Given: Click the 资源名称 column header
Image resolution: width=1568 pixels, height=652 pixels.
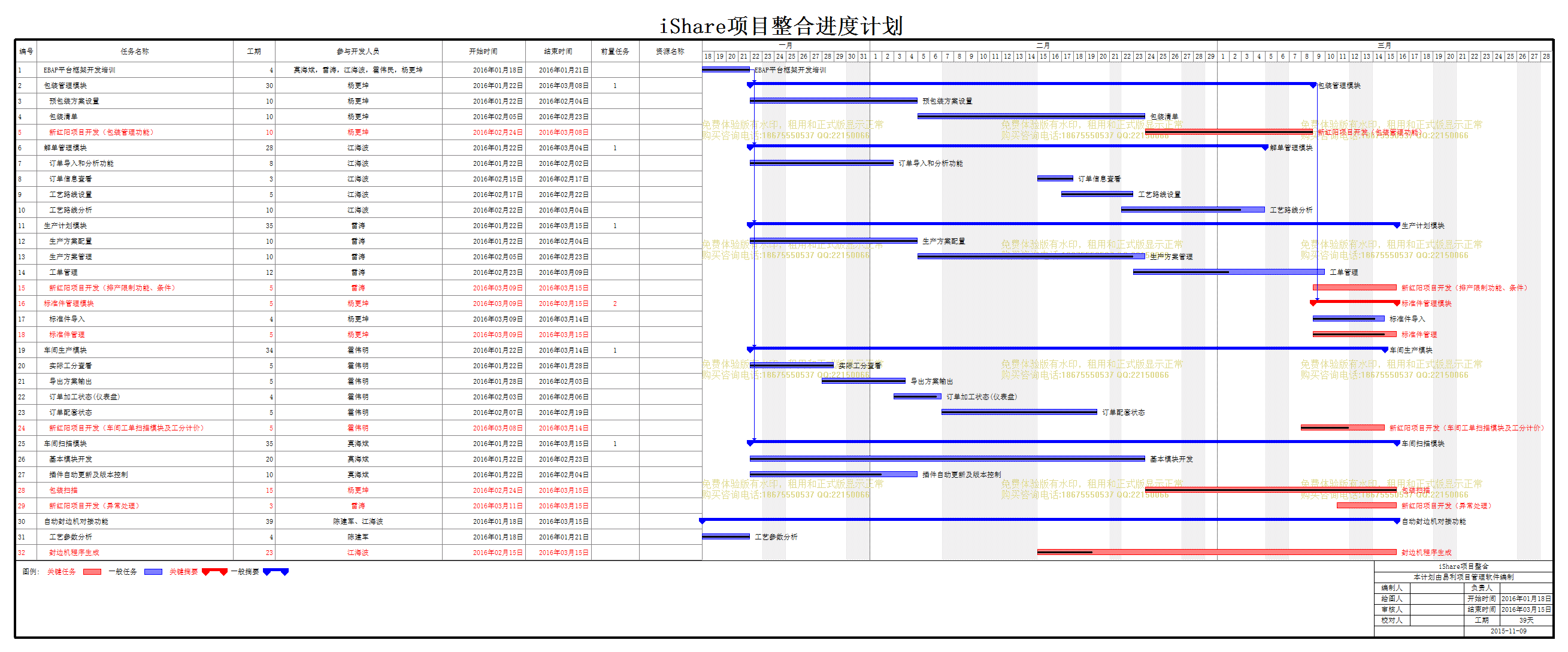Looking at the screenshot, I should pos(670,51).
